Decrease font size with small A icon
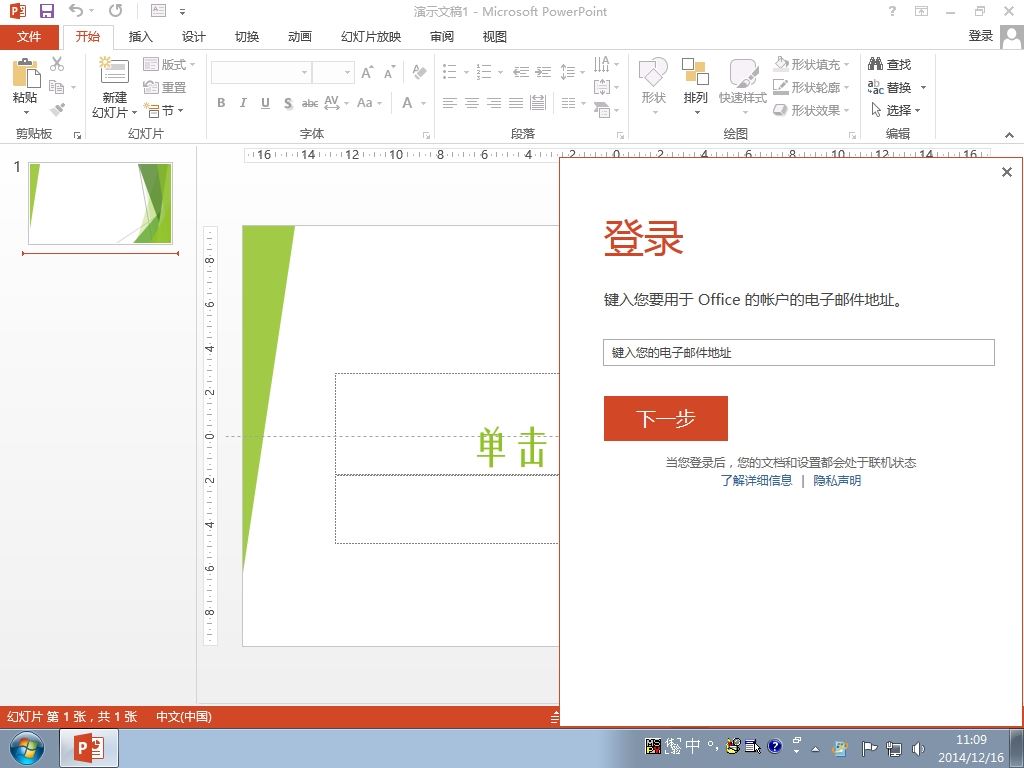 coord(389,72)
